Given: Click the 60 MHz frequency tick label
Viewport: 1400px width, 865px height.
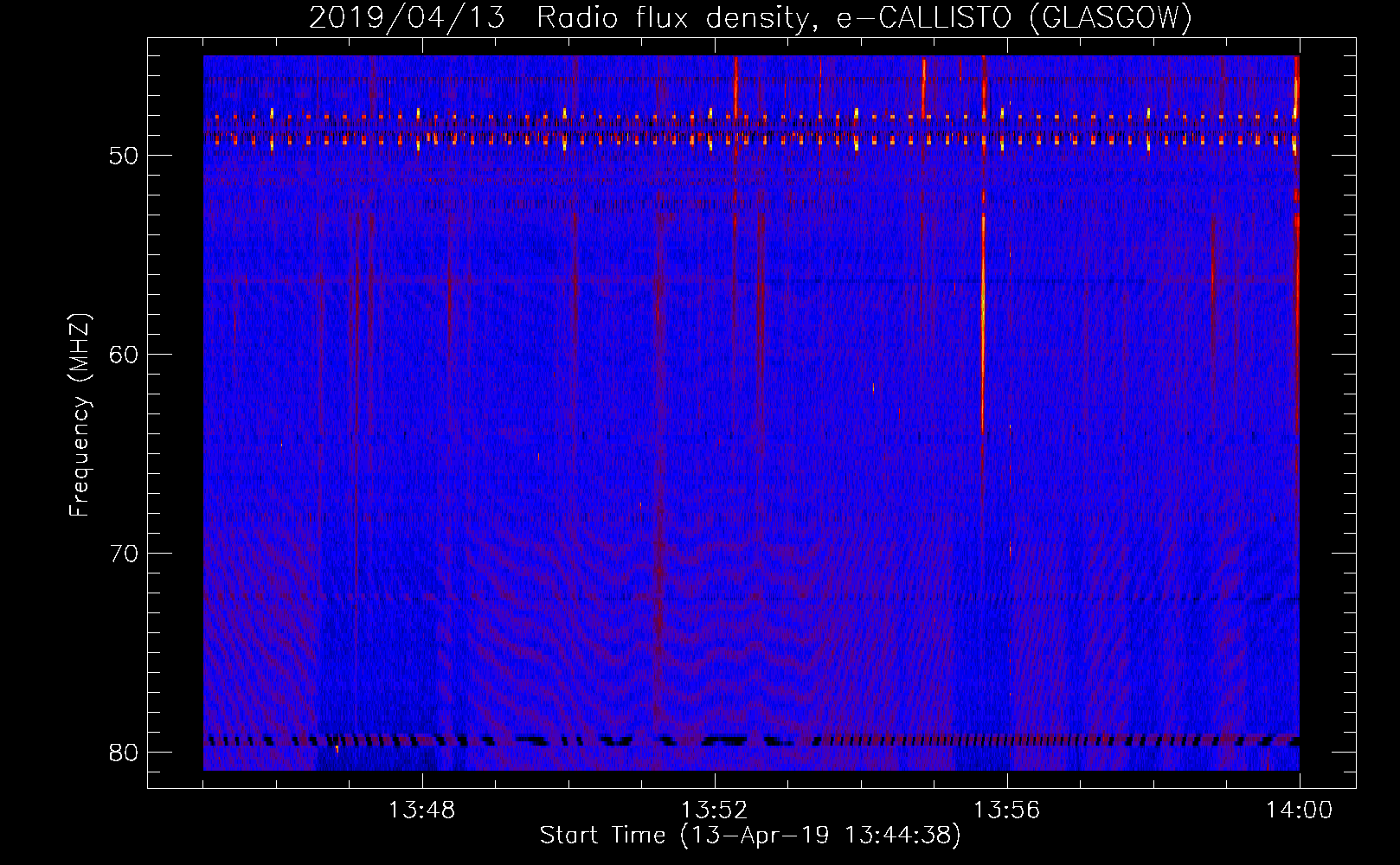Looking at the screenshot, I should point(124,355).
